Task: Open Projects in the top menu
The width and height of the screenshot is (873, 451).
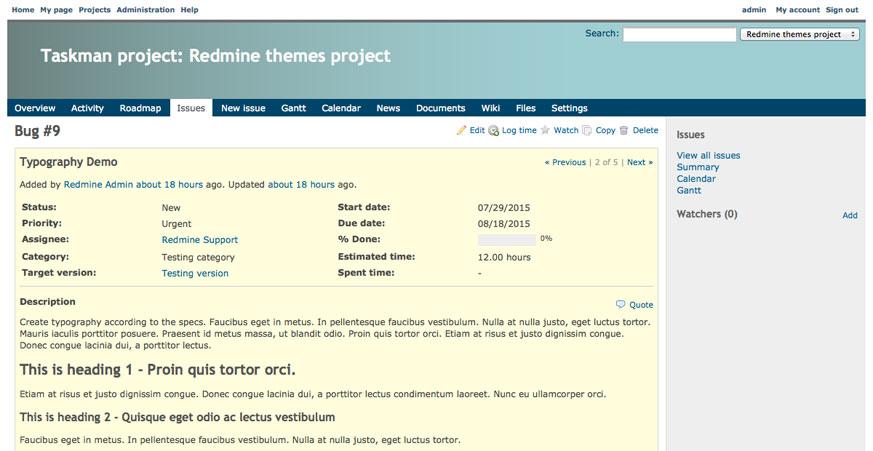Action: pos(95,9)
